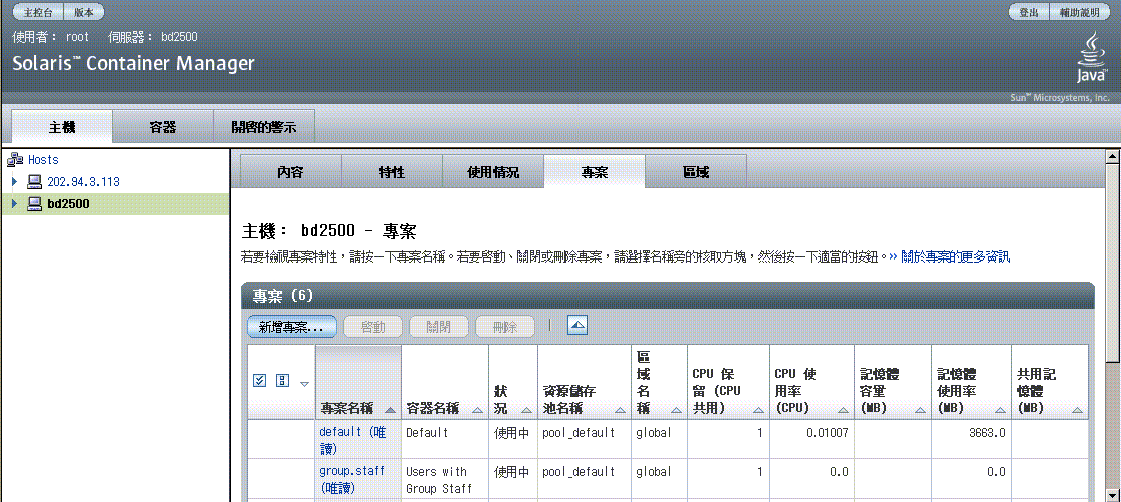This screenshot has width=1121, height=502.
Task: Sort by 區域名稱 column arrow
Action: (676, 410)
